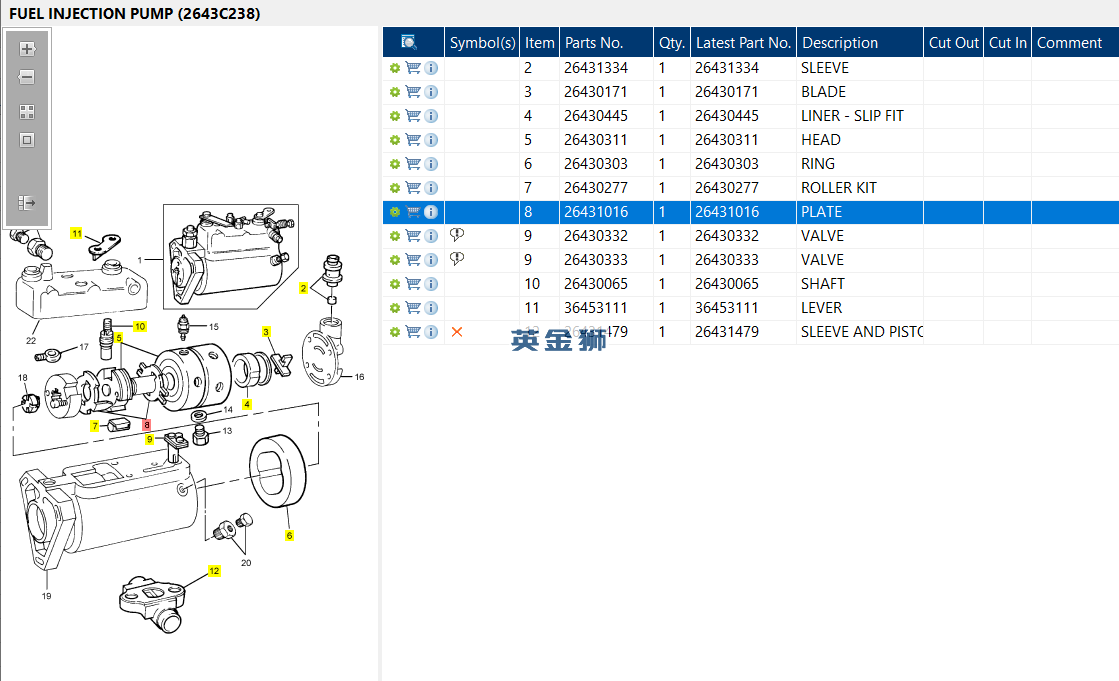The image size is (1119, 681).
Task: Add ROLLER KIT 26430277 to cart
Action: 412,188
